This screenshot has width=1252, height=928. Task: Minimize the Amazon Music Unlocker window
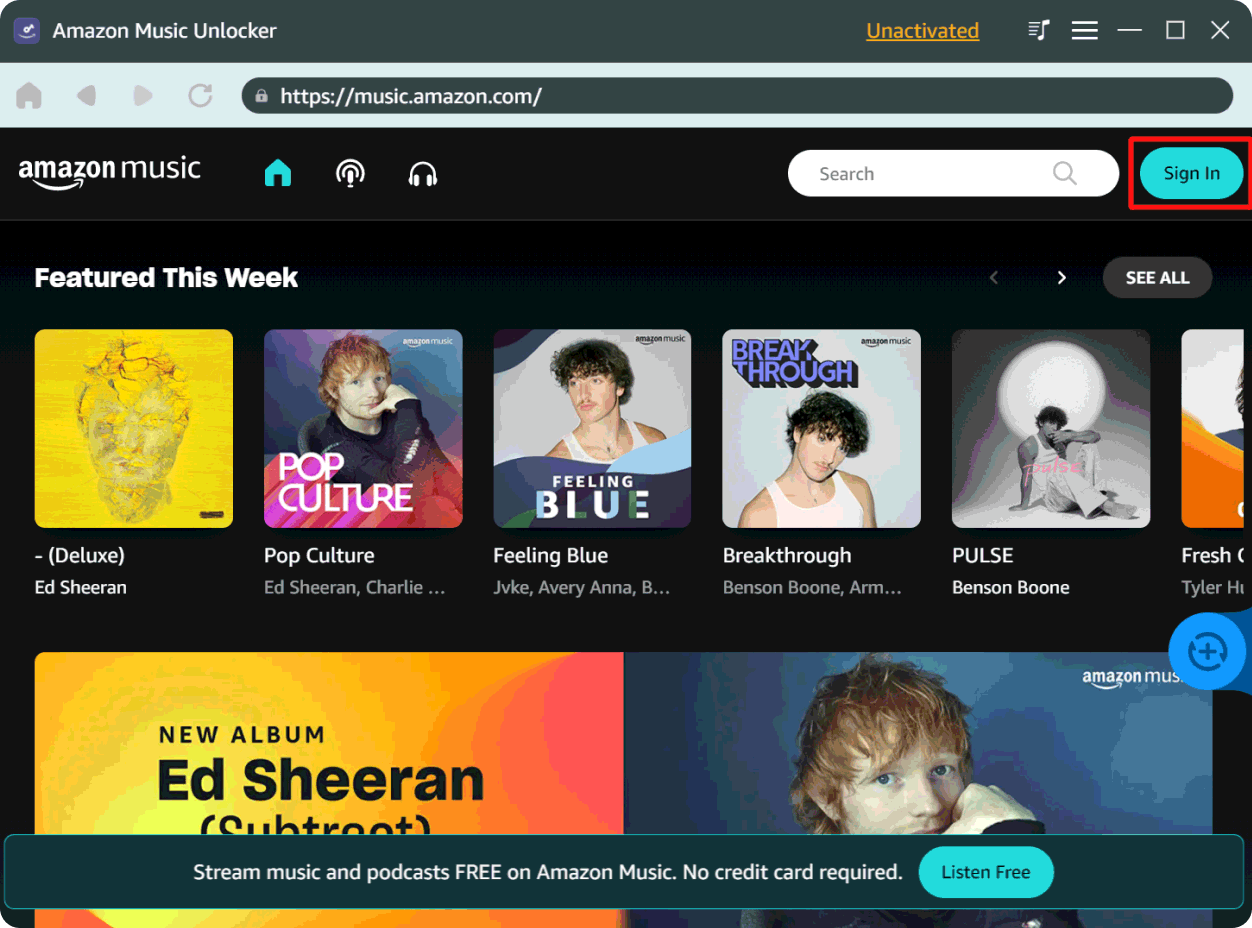click(1130, 30)
